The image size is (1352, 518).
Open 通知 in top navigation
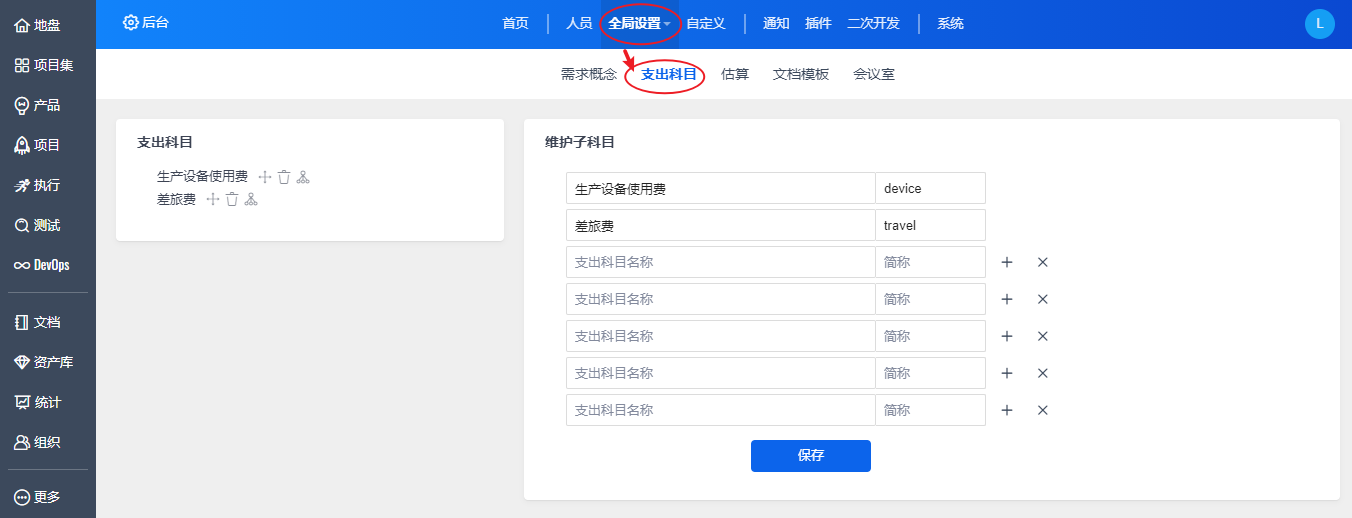pos(776,24)
